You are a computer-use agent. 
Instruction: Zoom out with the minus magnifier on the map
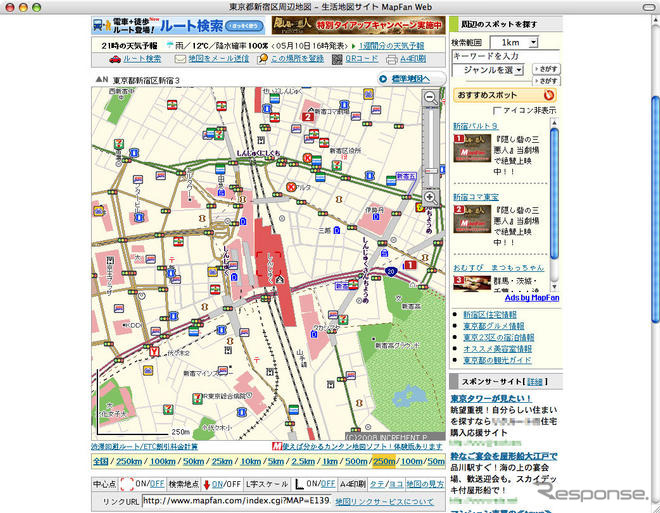(430, 98)
